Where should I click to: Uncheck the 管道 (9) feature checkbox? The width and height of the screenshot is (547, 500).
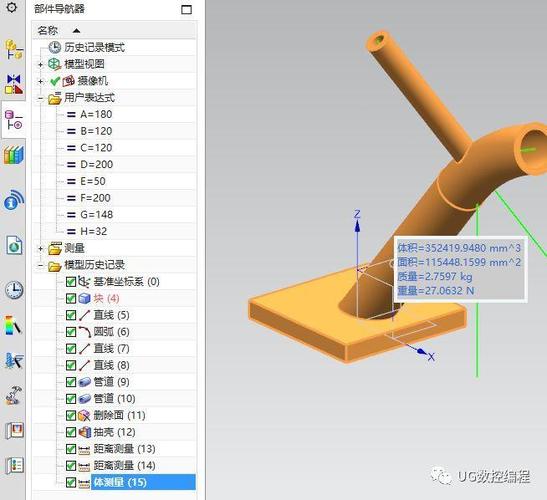(71, 382)
